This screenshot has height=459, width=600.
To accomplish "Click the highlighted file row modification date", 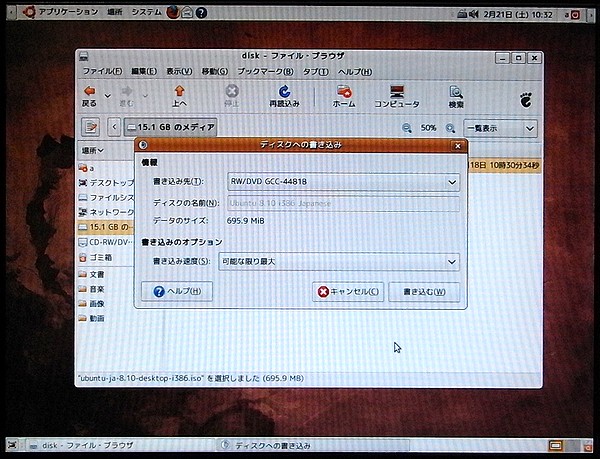I will (x=504, y=166).
